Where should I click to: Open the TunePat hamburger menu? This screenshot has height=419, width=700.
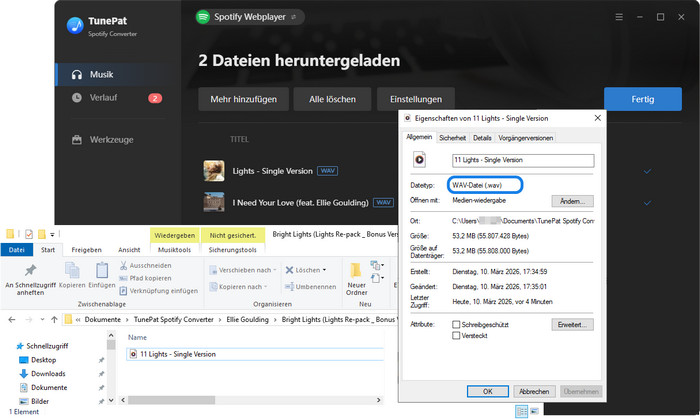pyautogui.click(x=619, y=17)
